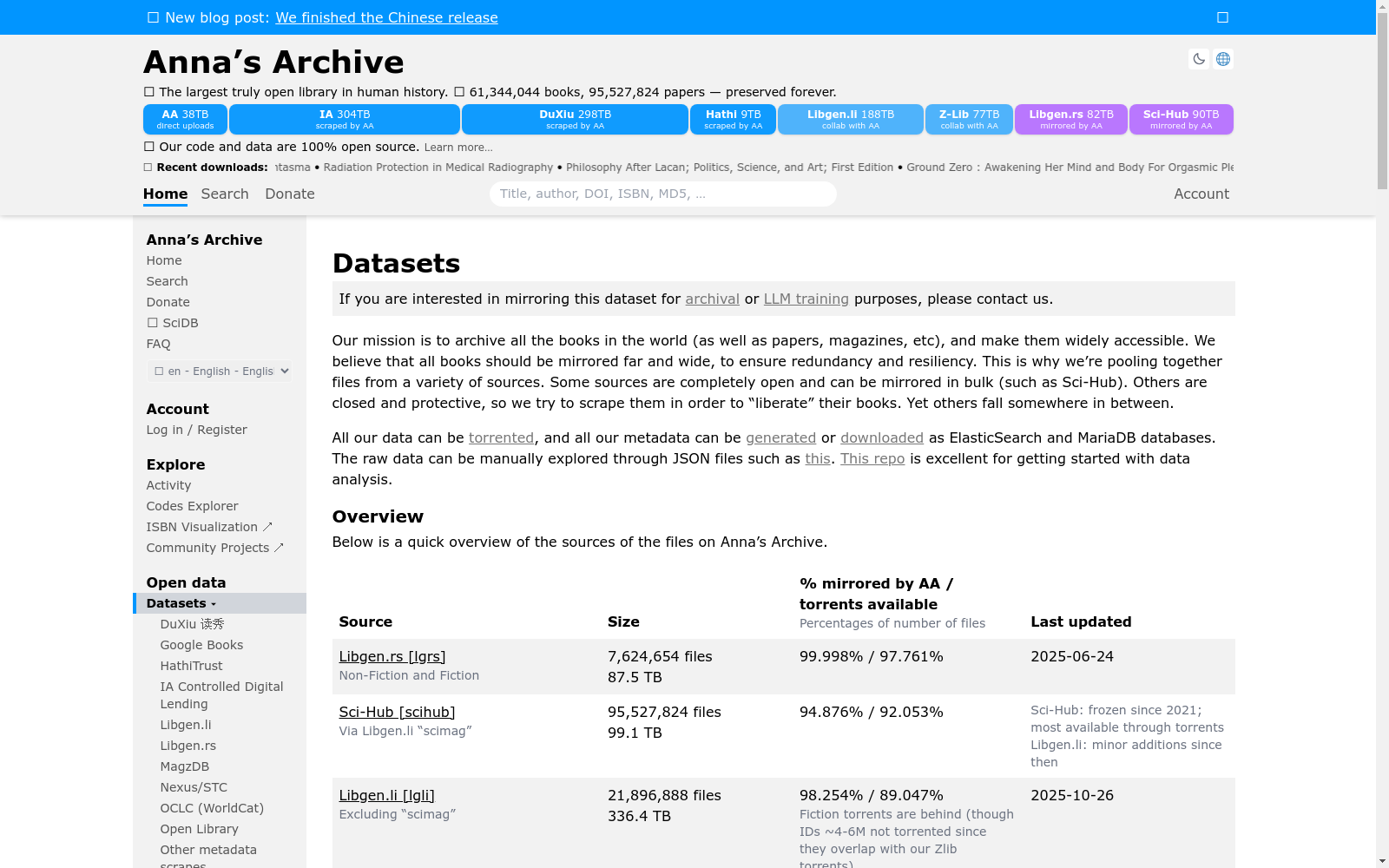Open HathiTrust dataset in sidebar

191,666
